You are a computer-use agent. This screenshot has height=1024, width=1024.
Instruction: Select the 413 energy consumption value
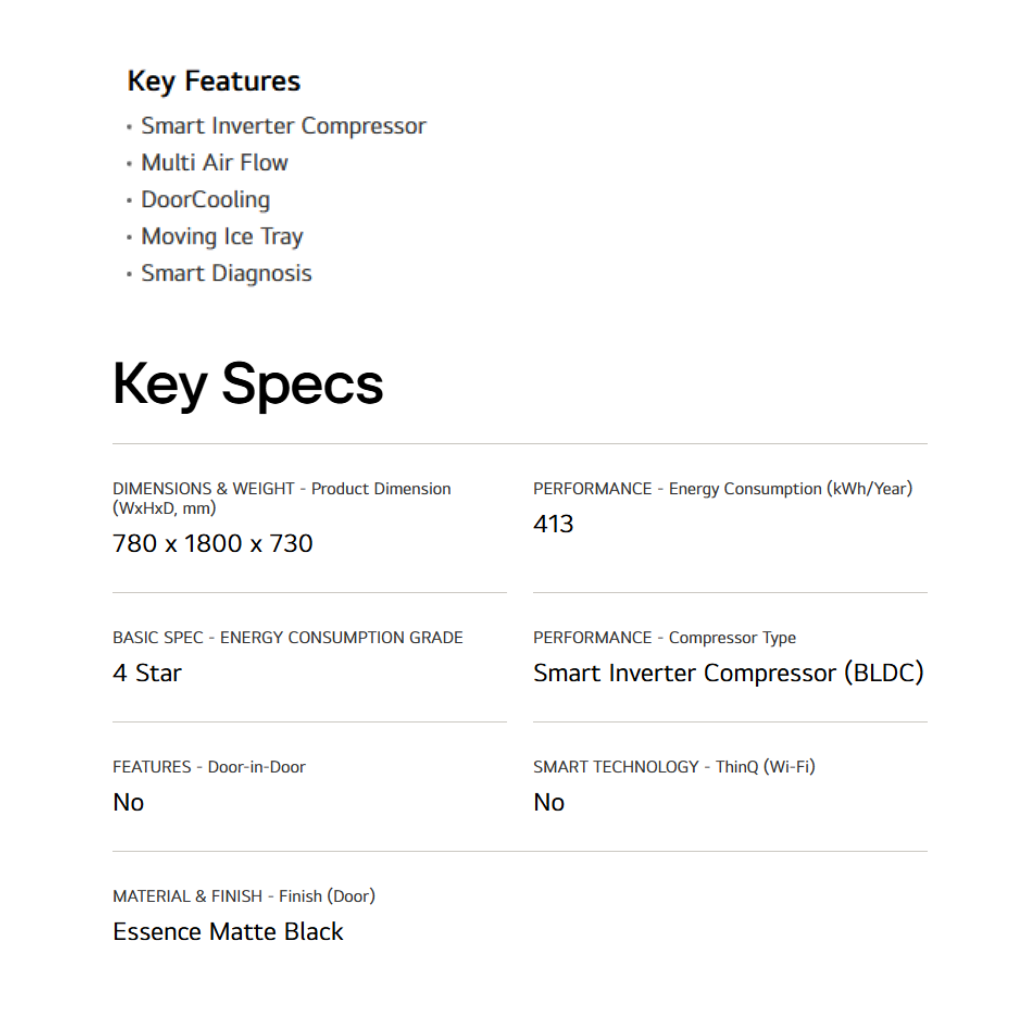[x=553, y=524]
